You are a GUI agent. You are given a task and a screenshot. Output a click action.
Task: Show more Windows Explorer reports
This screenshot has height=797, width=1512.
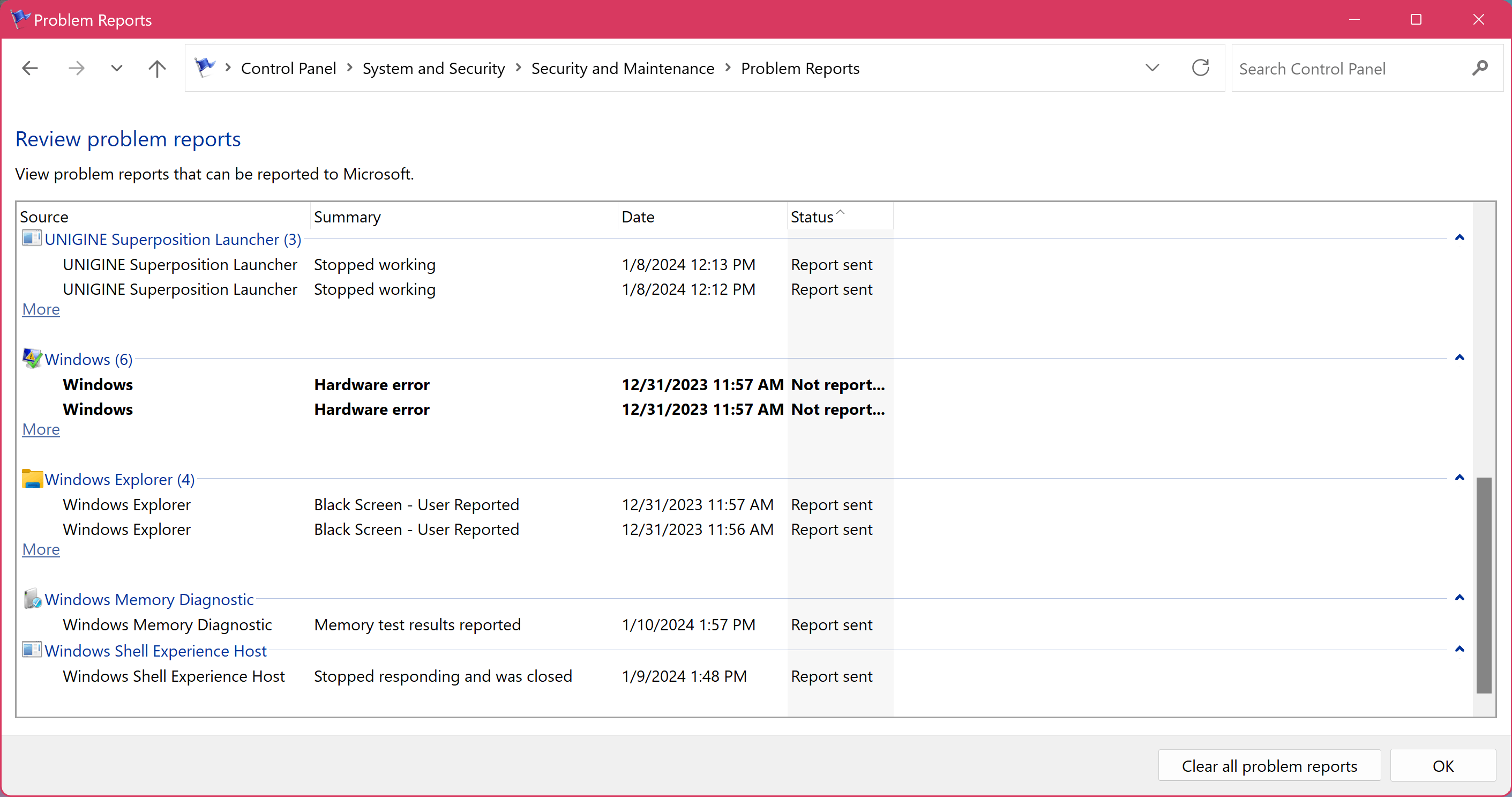tap(41, 549)
